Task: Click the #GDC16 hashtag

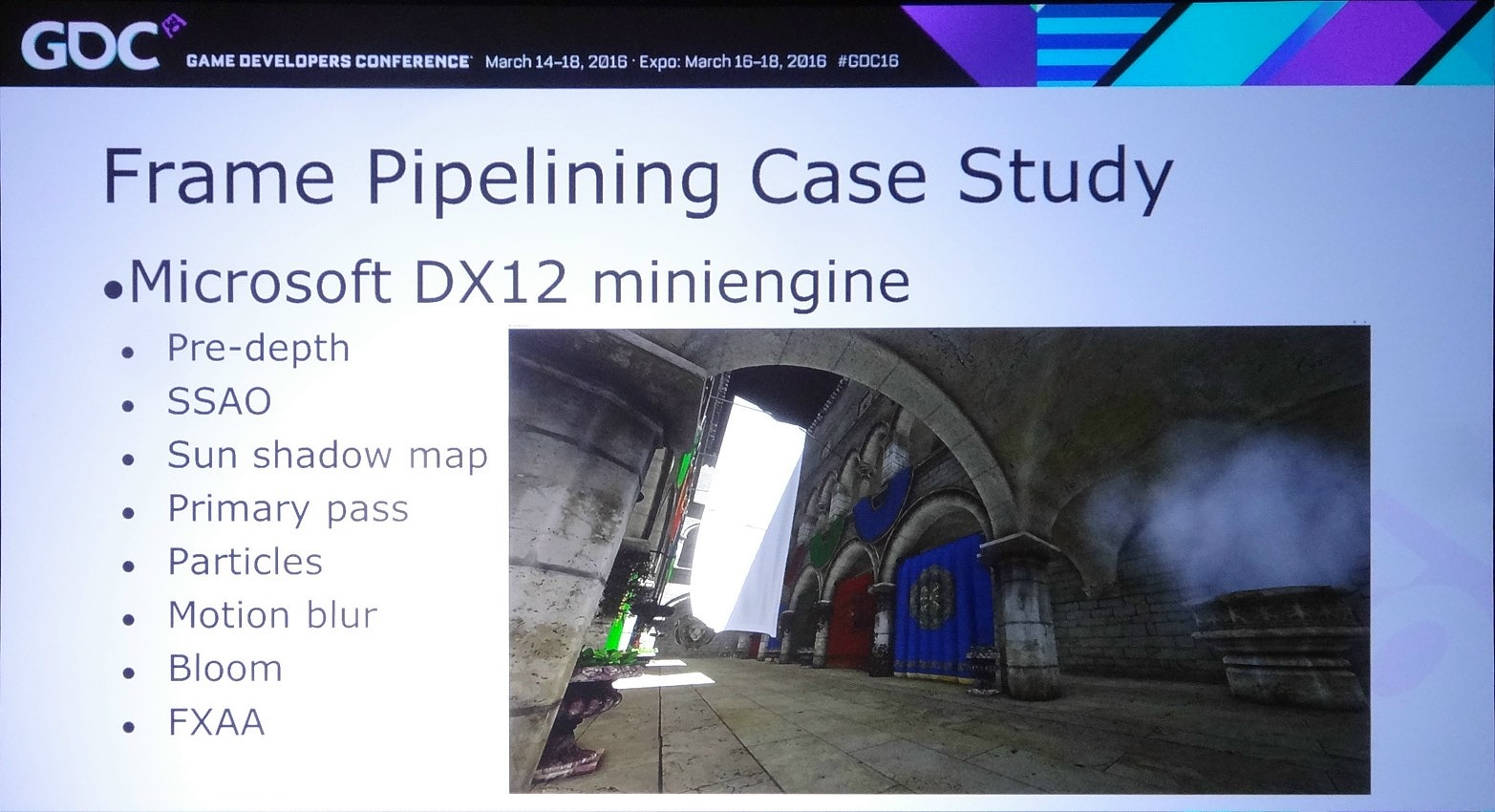Action: pyautogui.click(x=867, y=61)
